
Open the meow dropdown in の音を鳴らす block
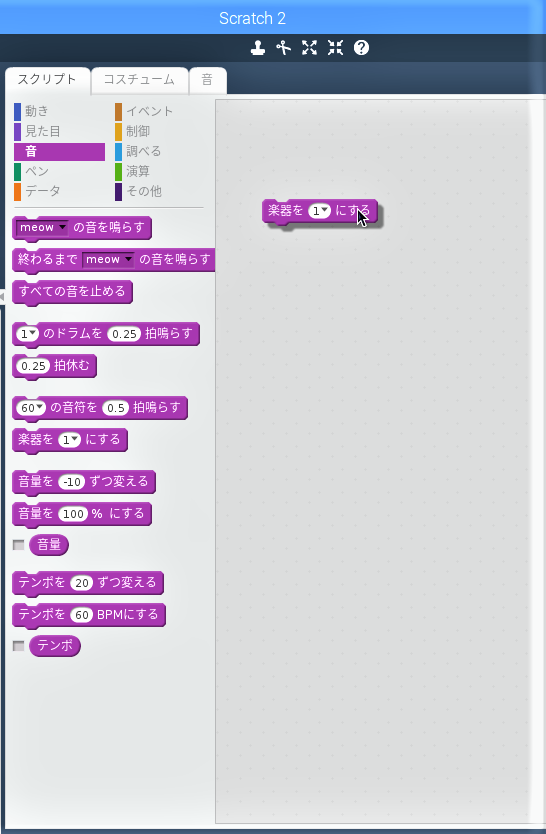[43, 228]
